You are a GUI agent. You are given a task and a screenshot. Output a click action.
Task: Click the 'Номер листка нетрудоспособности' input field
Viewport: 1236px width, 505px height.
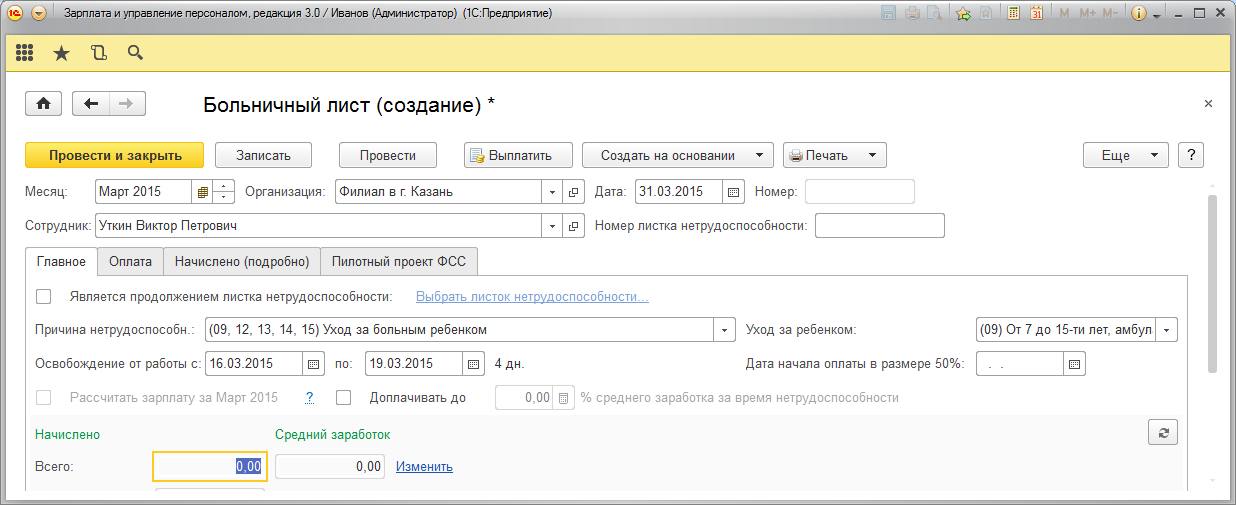(879, 226)
